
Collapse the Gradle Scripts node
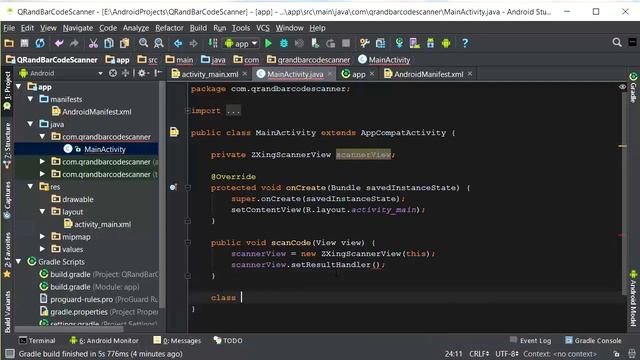coord(18,261)
